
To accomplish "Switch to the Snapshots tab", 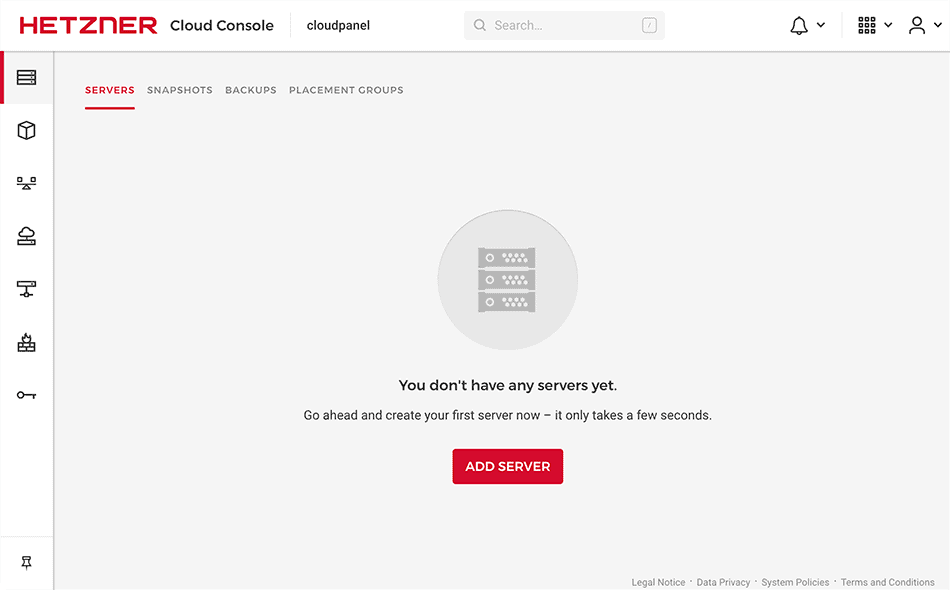I will click(x=180, y=90).
